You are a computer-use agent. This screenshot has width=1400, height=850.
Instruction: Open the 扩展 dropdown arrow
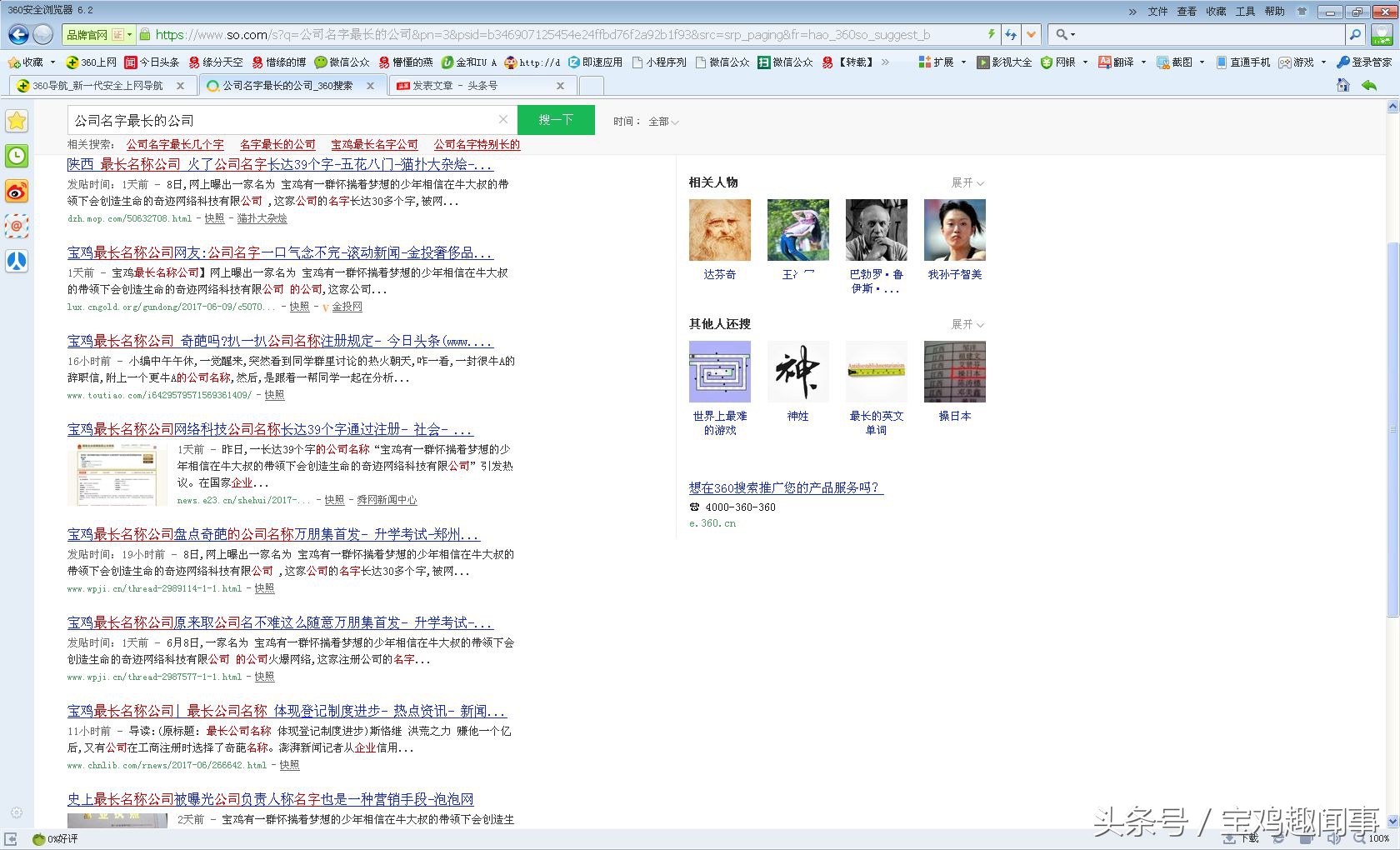click(x=963, y=62)
